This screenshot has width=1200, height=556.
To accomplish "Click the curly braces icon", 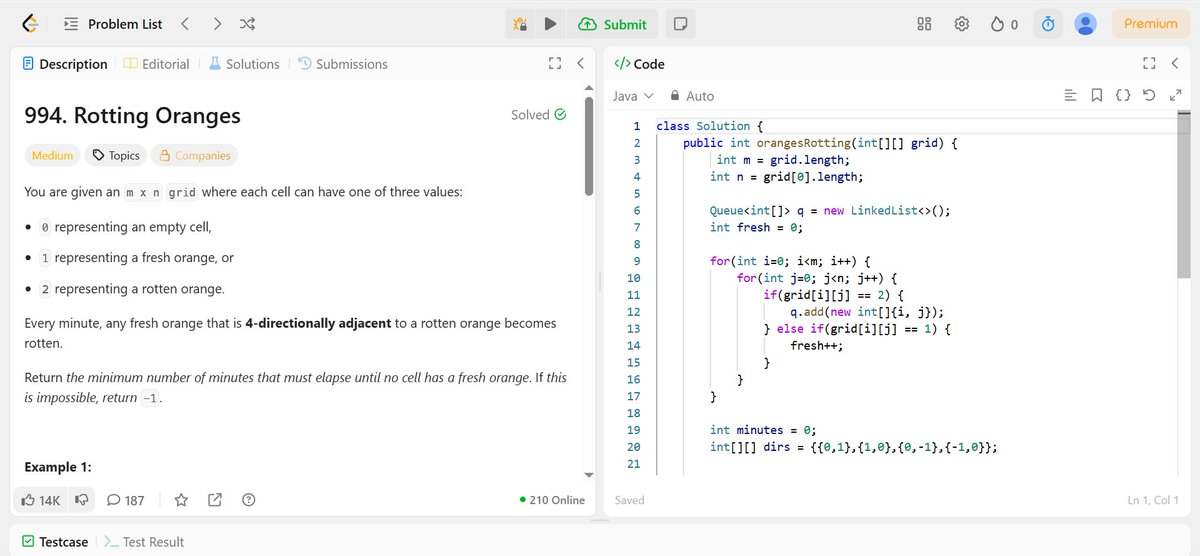I will pyautogui.click(x=1123, y=96).
